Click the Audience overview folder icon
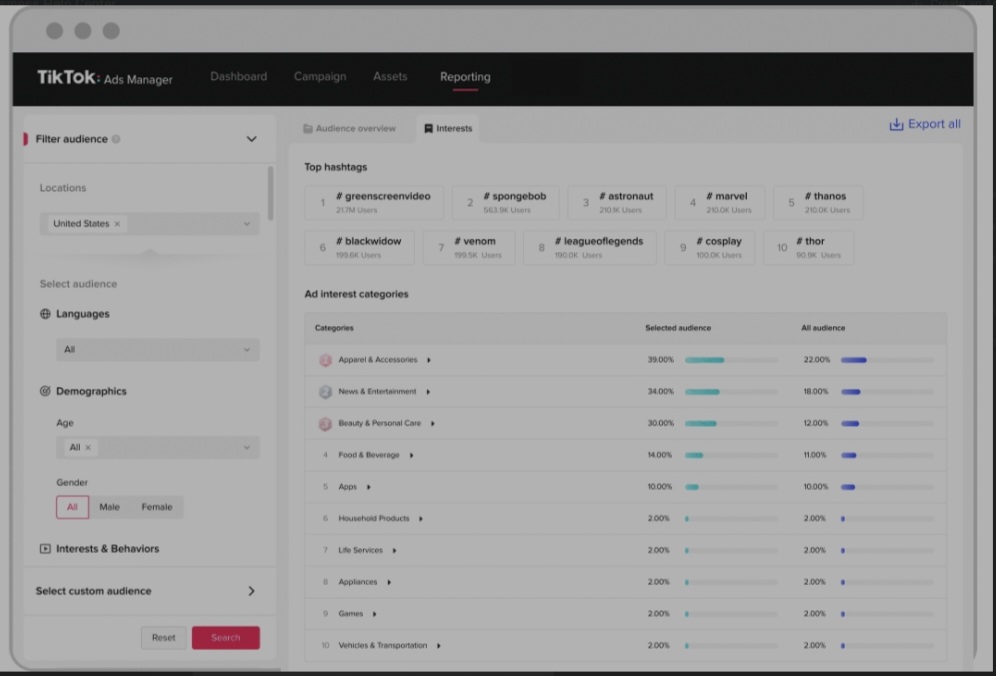Screen dimensions: 996x676 click(x=308, y=128)
